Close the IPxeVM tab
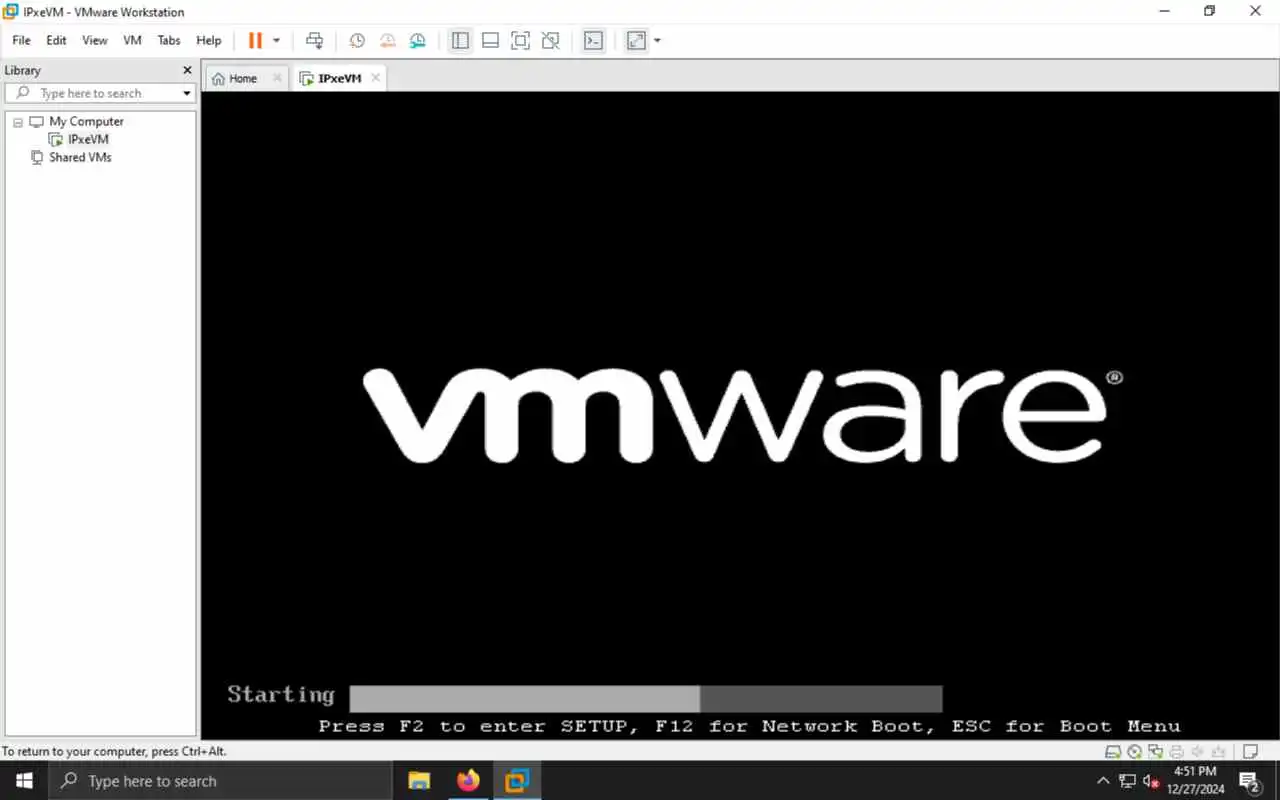This screenshot has height=800, width=1280. pos(376,78)
